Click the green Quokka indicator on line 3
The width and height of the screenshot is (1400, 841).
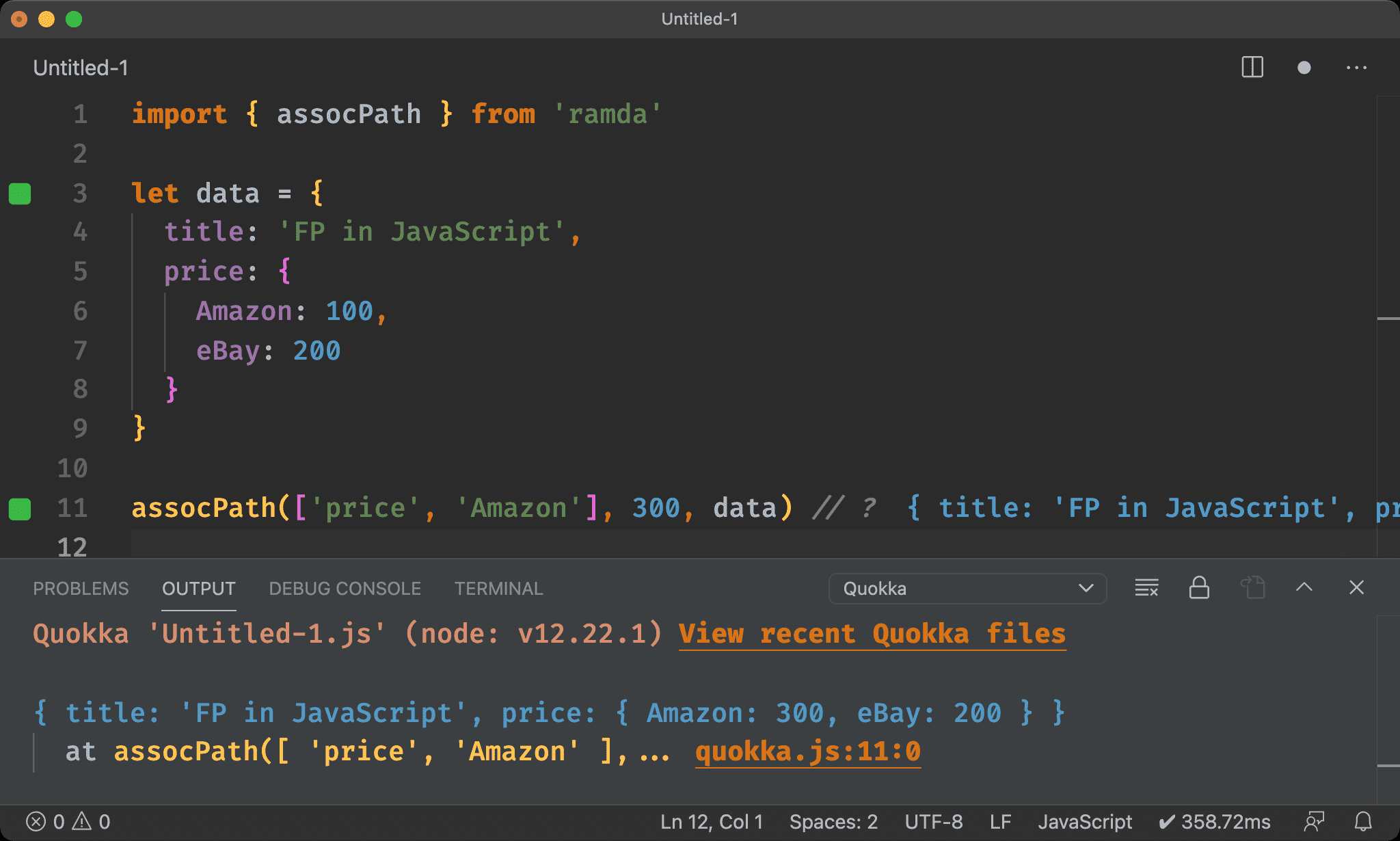coord(20,193)
